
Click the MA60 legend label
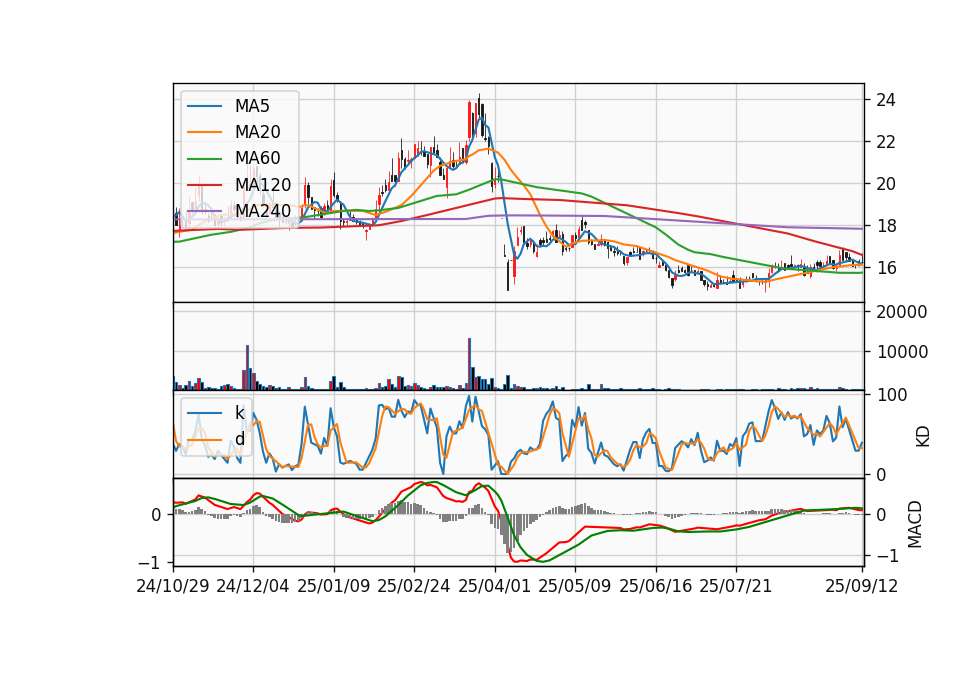[257, 159]
